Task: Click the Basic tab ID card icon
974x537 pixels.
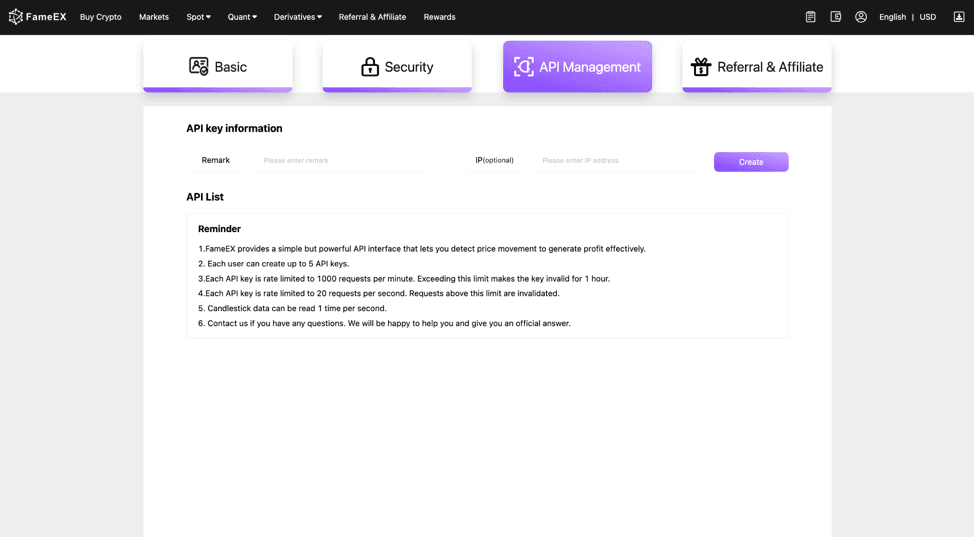Action: tap(199, 66)
